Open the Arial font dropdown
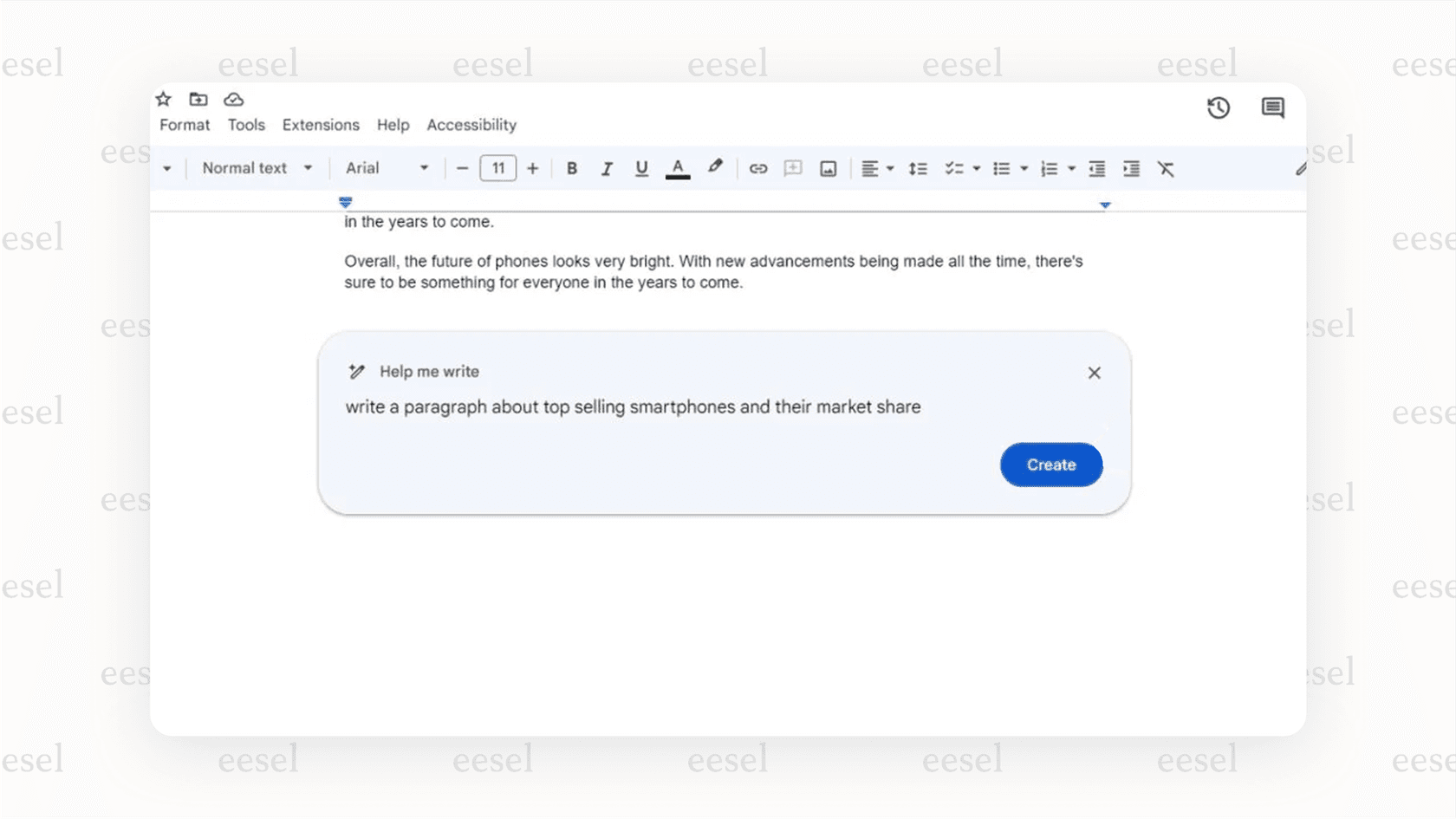This screenshot has height=819, width=1456. (385, 167)
